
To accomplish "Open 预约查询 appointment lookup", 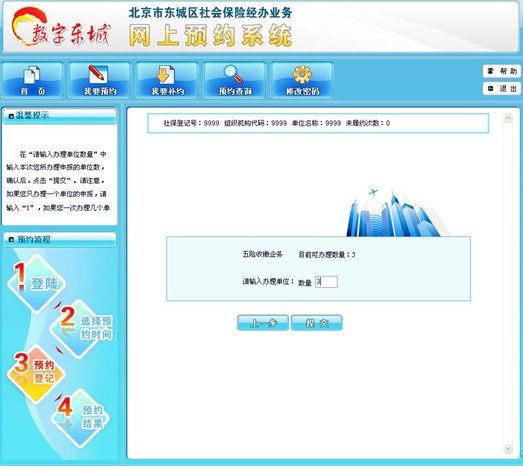I will (235, 80).
